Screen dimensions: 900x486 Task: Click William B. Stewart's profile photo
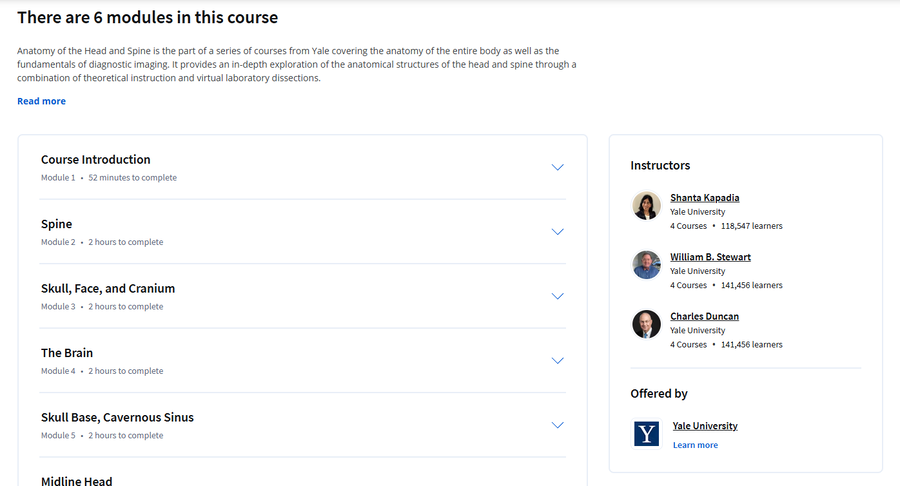646,265
